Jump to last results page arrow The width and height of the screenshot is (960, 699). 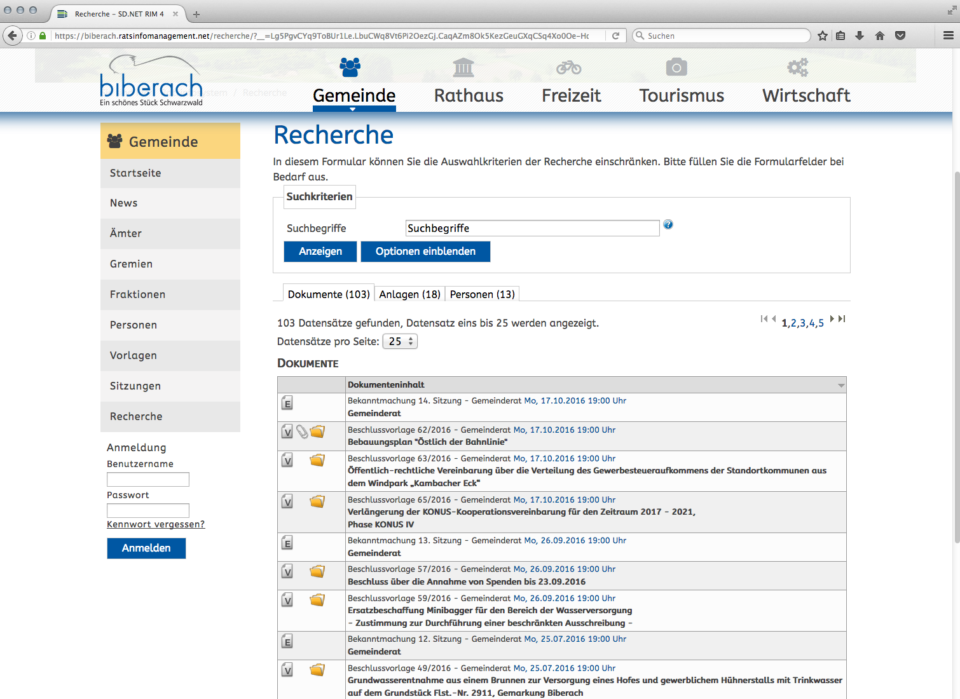pos(842,319)
